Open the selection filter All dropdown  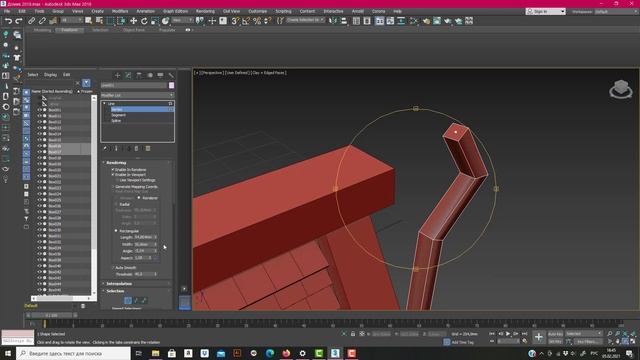click(71, 20)
